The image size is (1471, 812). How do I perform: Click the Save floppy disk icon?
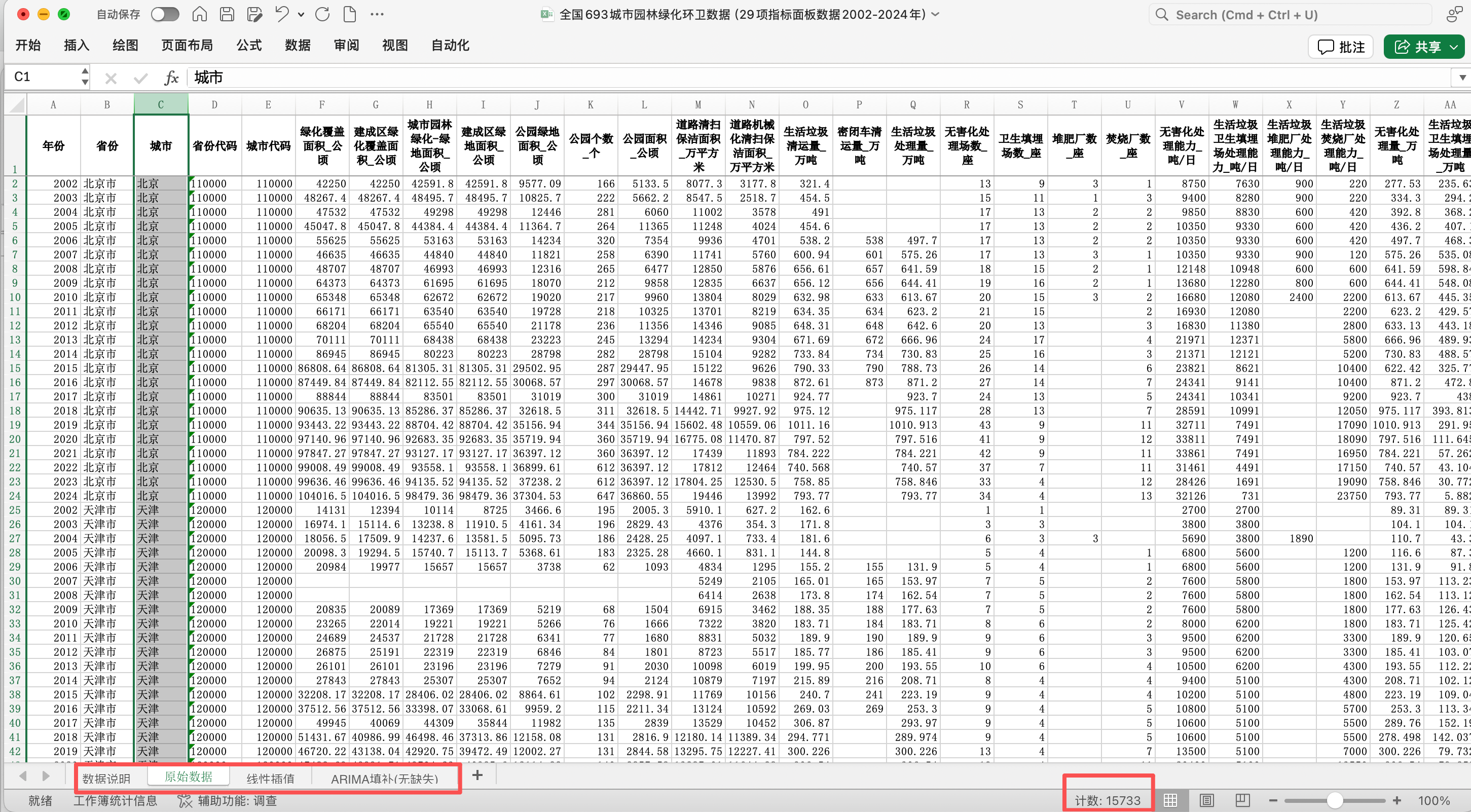[x=227, y=14]
